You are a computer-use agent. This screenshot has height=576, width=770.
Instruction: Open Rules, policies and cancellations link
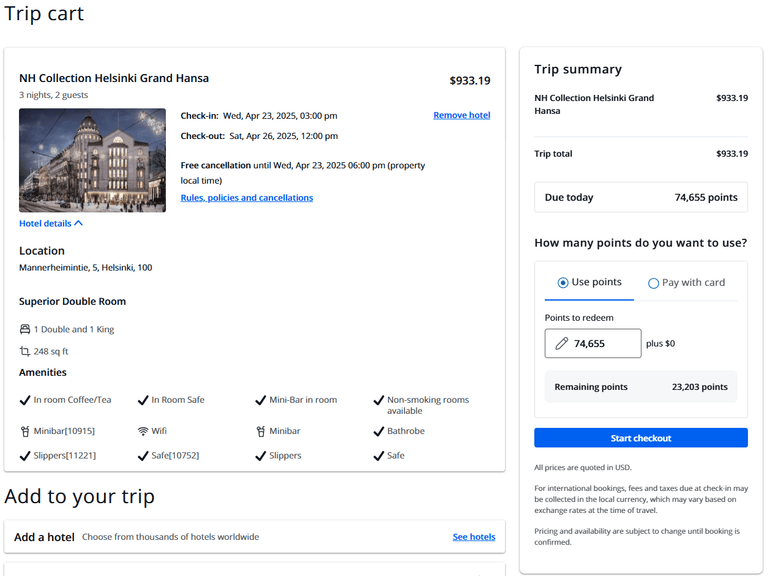point(246,198)
